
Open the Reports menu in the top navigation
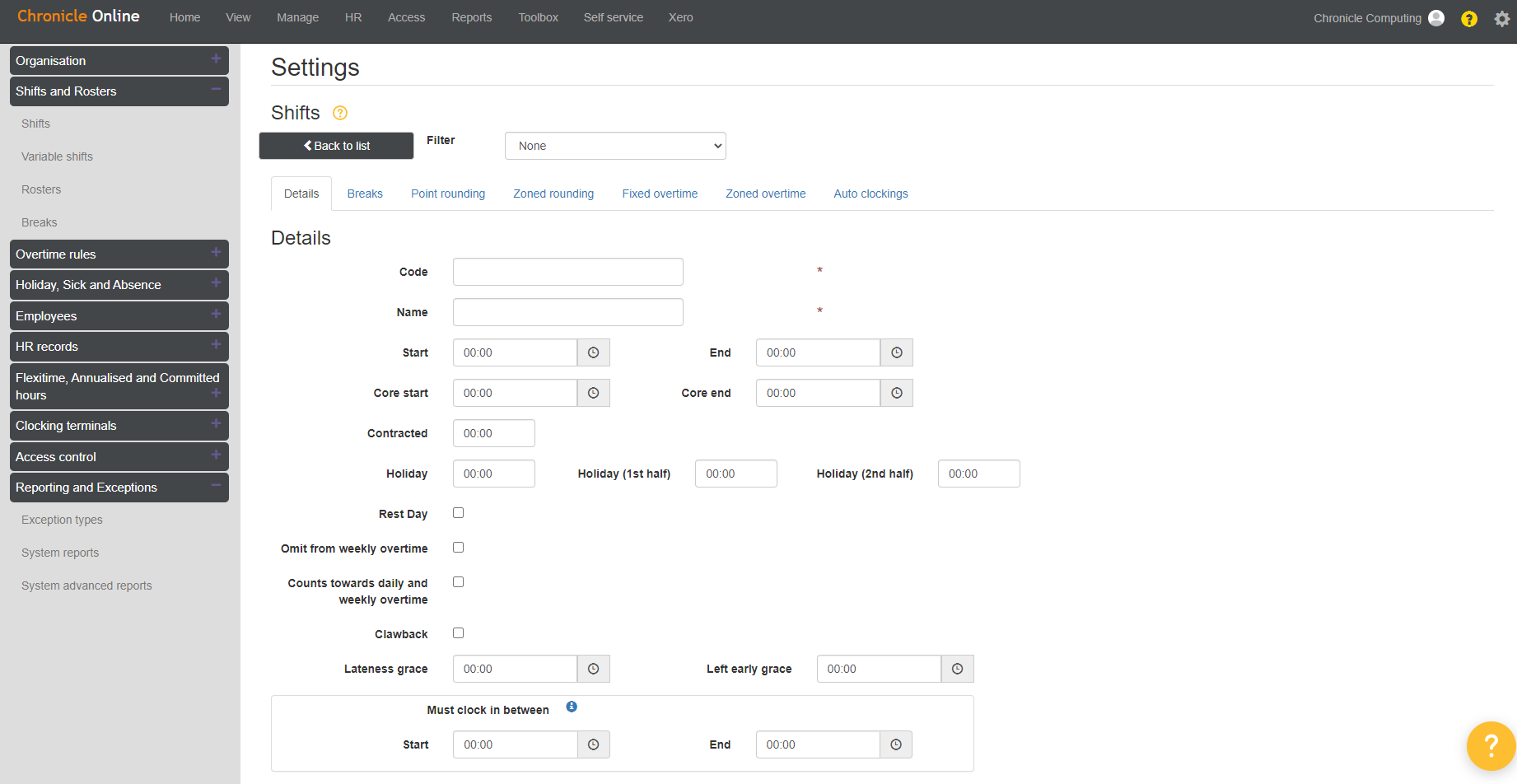(471, 17)
